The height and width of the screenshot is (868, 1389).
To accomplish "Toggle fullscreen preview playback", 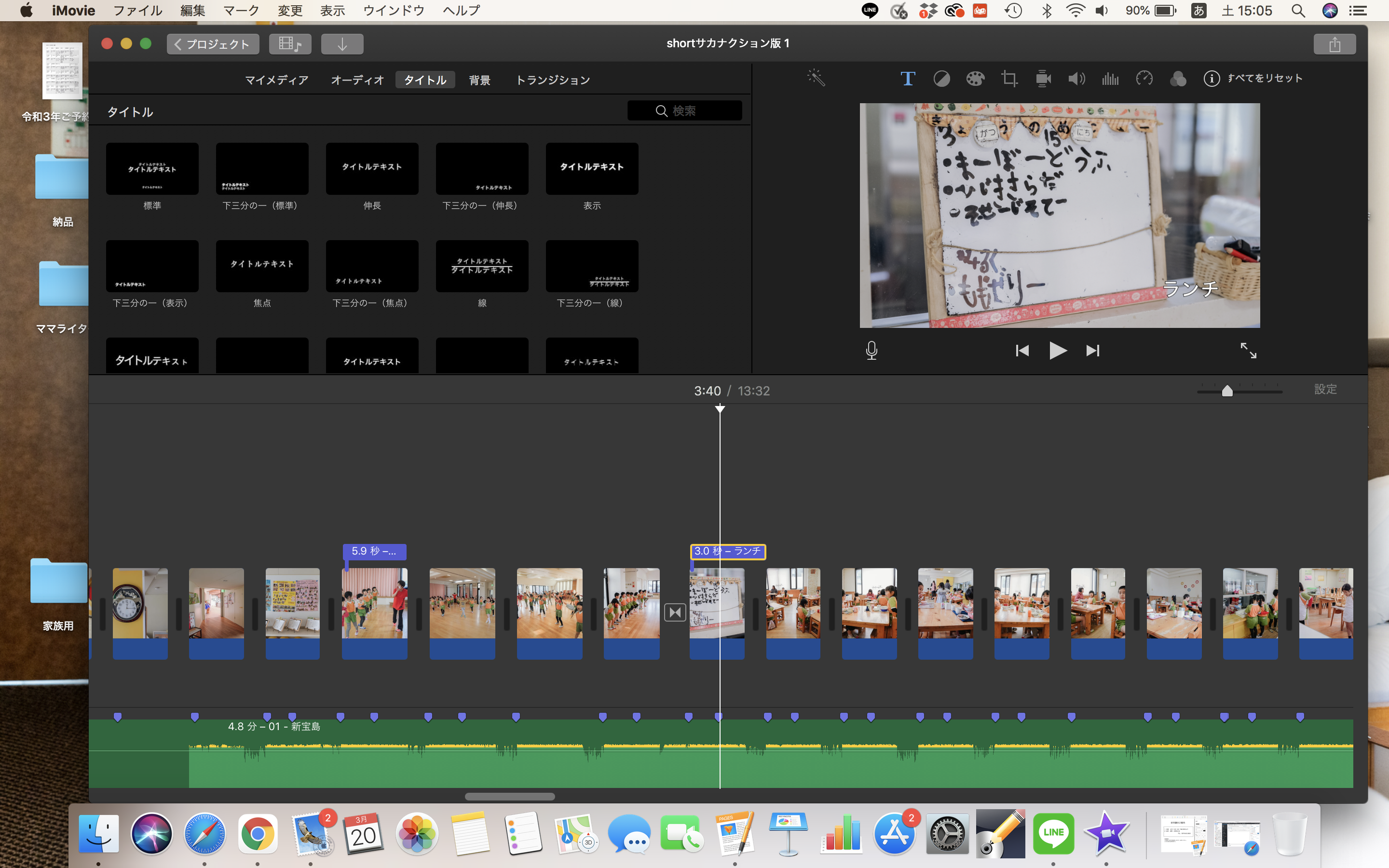I will pyautogui.click(x=1248, y=350).
